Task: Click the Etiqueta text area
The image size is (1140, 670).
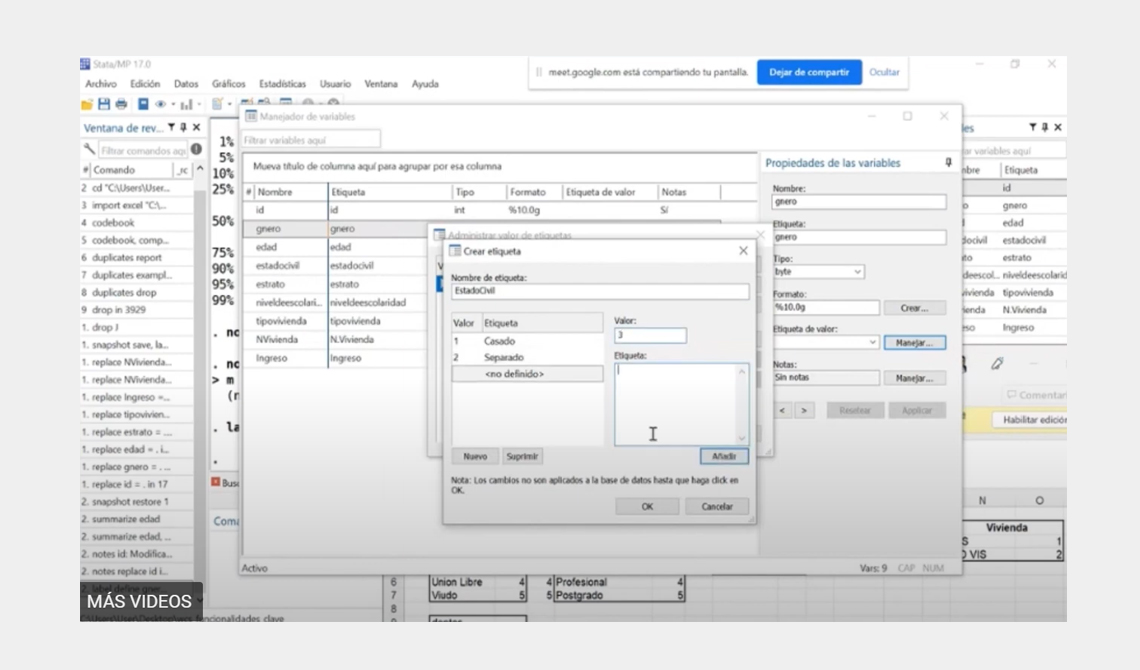Action: point(681,404)
